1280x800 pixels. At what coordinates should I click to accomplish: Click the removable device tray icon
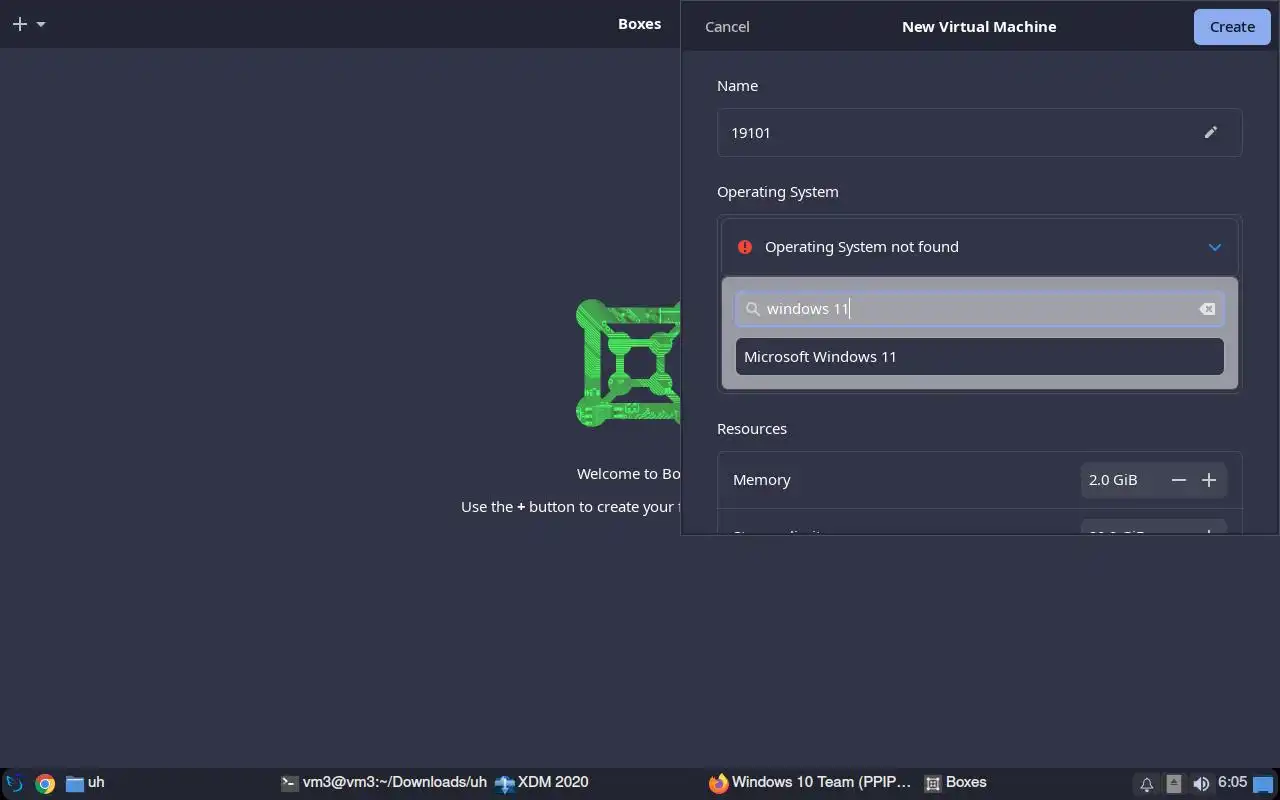pyautogui.click(x=1174, y=784)
